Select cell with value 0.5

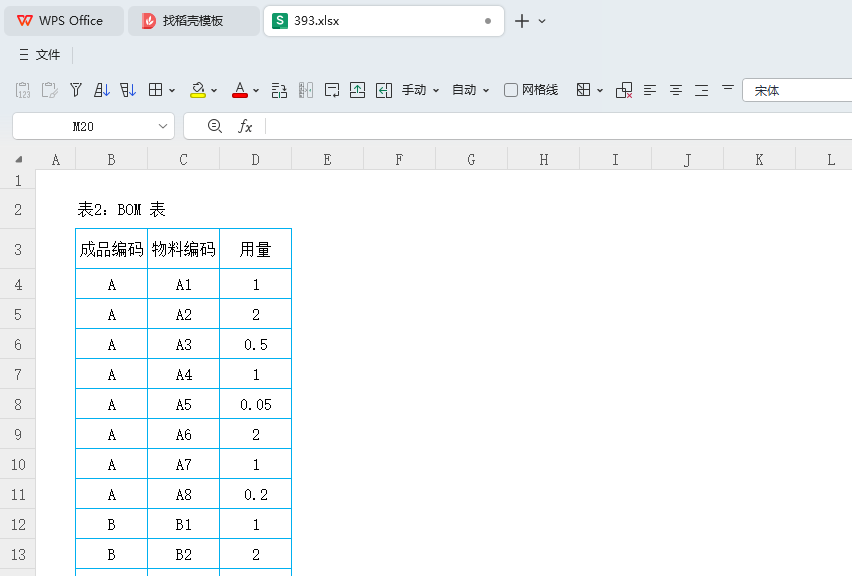[x=255, y=345]
